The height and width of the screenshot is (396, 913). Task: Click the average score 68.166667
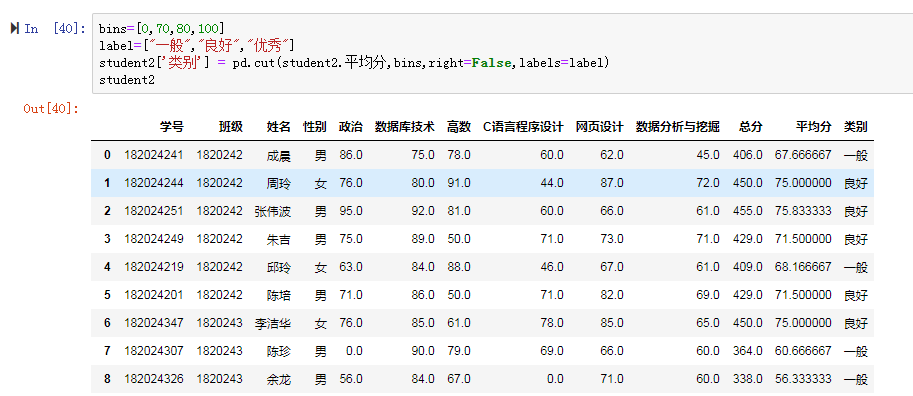pos(803,267)
